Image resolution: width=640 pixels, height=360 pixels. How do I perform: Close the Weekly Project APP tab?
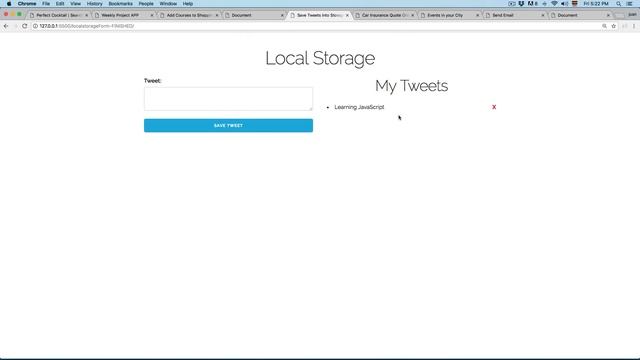point(152,15)
